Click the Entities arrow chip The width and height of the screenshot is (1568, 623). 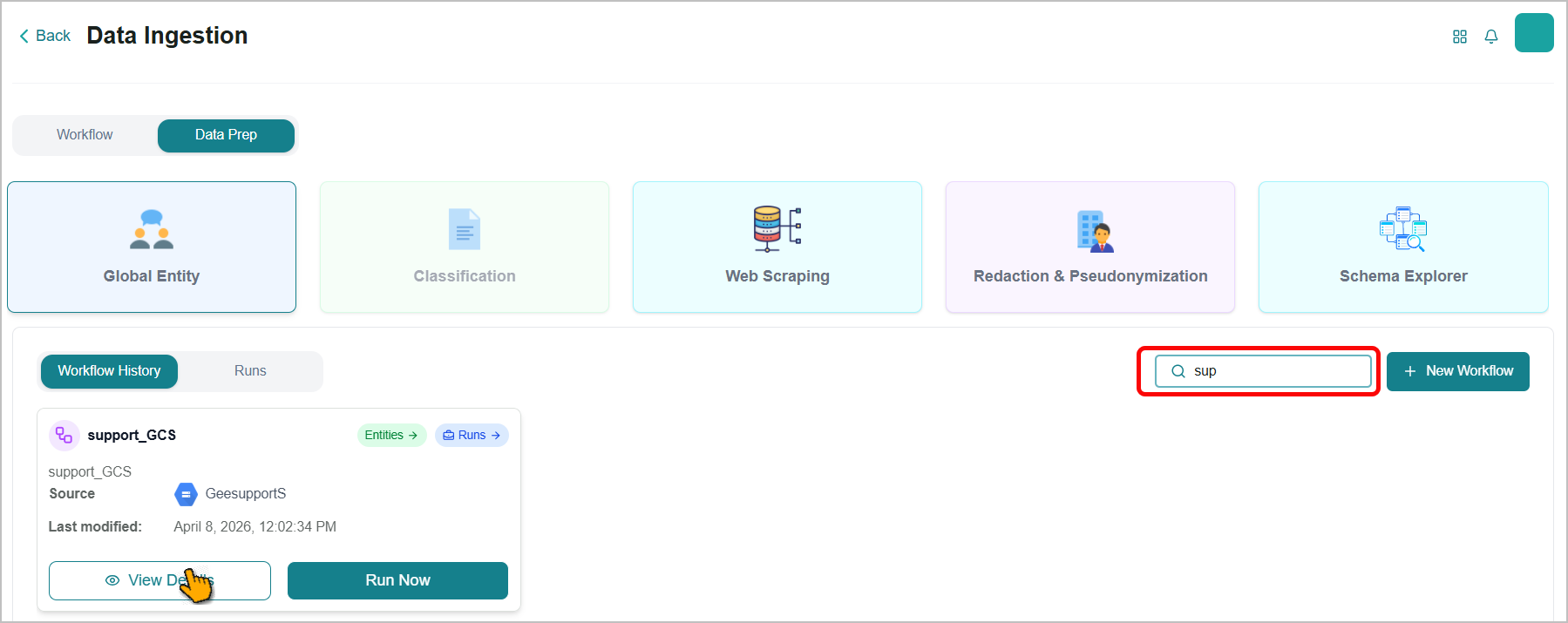tap(391, 435)
